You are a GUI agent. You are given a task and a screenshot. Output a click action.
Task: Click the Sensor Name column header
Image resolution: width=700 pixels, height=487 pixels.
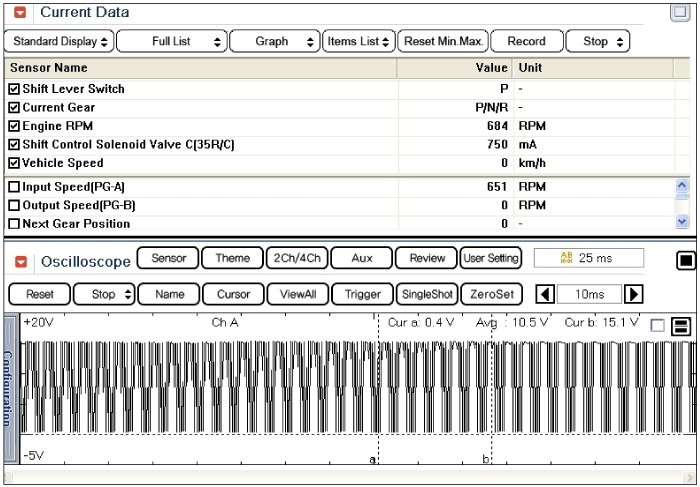click(x=201, y=68)
